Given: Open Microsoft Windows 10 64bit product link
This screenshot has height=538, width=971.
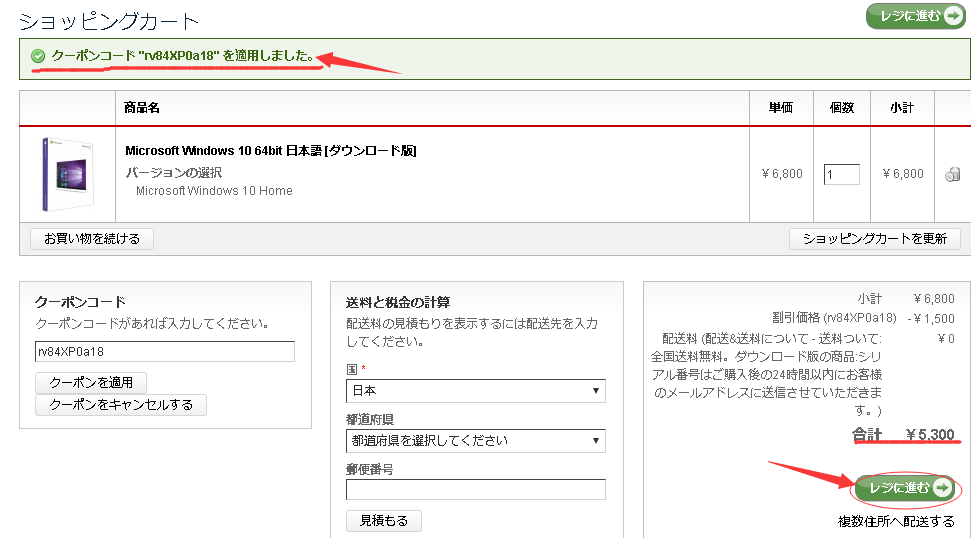Looking at the screenshot, I should [x=271, y=150].
